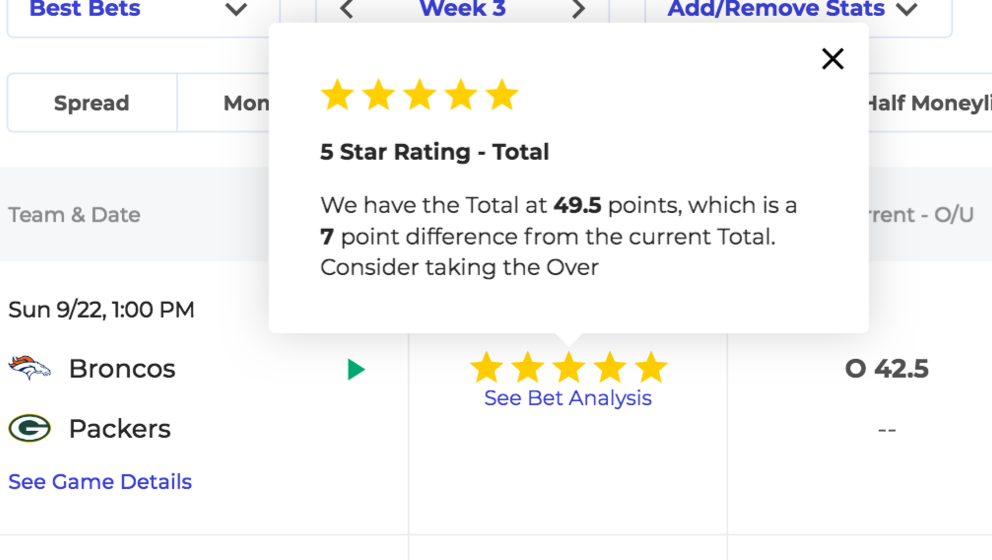Image resolution: width=992 pixels, height=560 pixels.
Task: Click the green arrow beside Broncos
Action: (x=356, y=369)
